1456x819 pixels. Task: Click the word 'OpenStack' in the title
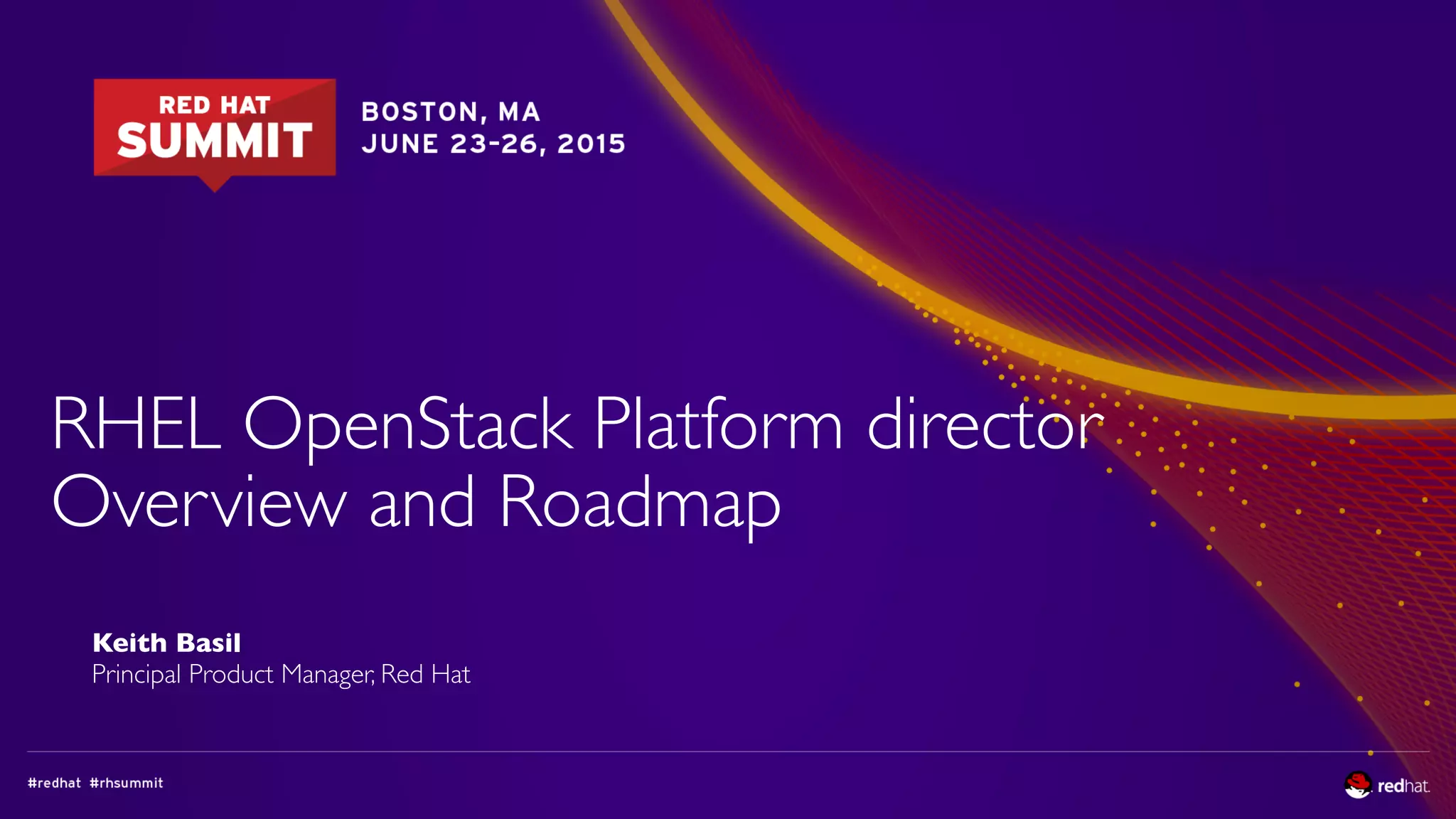coord(407,424)
